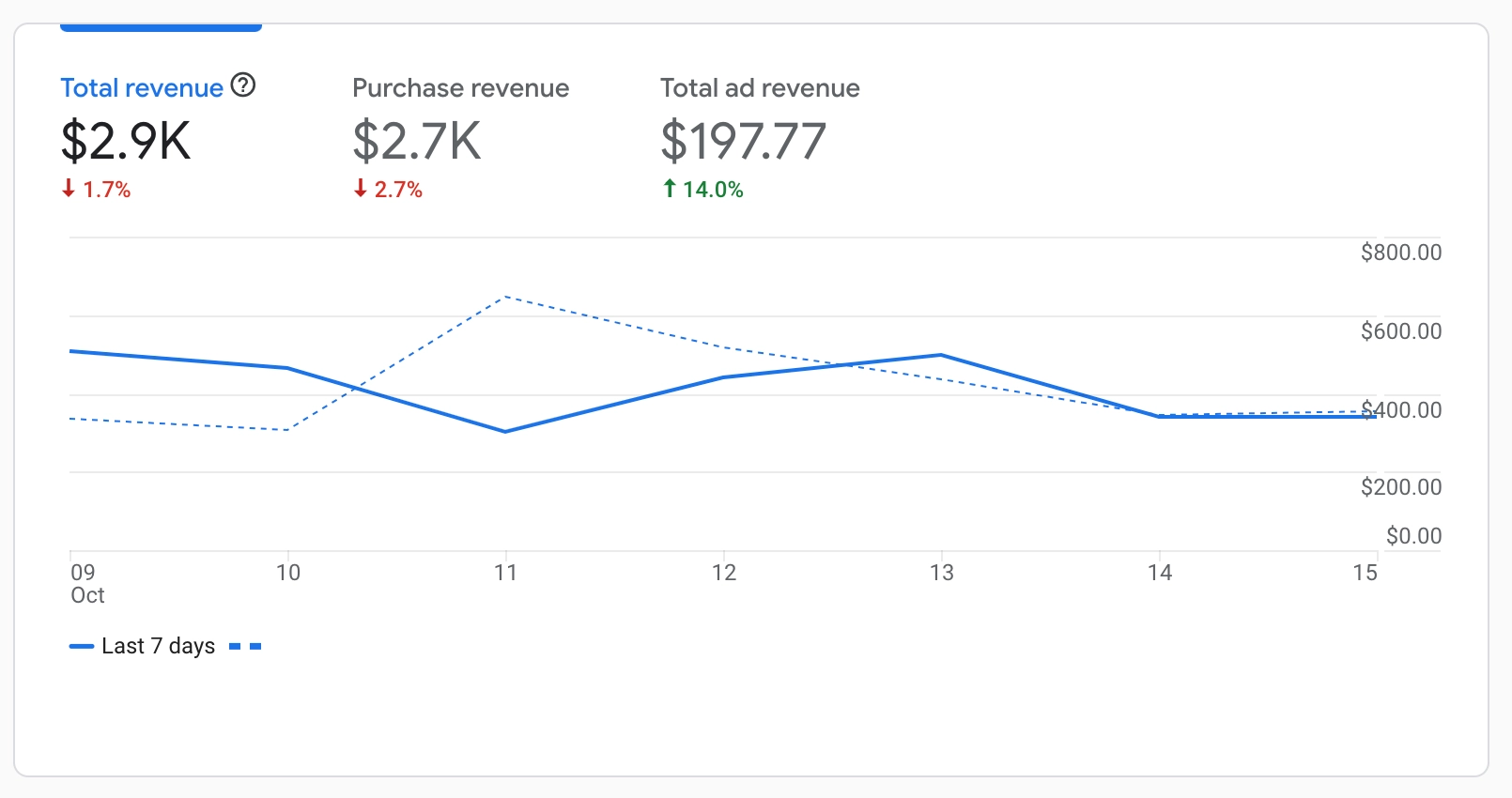Click the 09 Oct date label
The image size is (1512, 798).
coord(85,583)
